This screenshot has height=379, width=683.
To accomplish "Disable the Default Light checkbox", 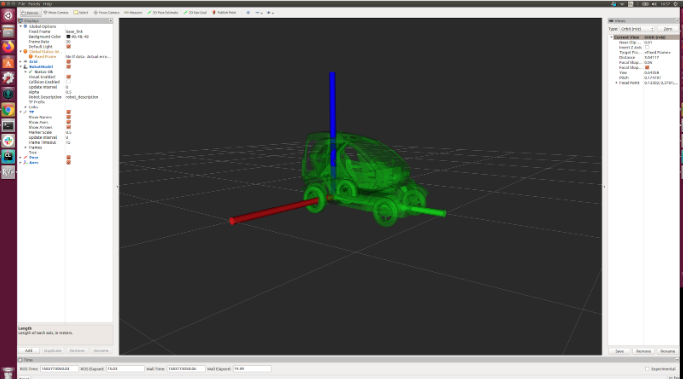I will [x=68, y=47].
